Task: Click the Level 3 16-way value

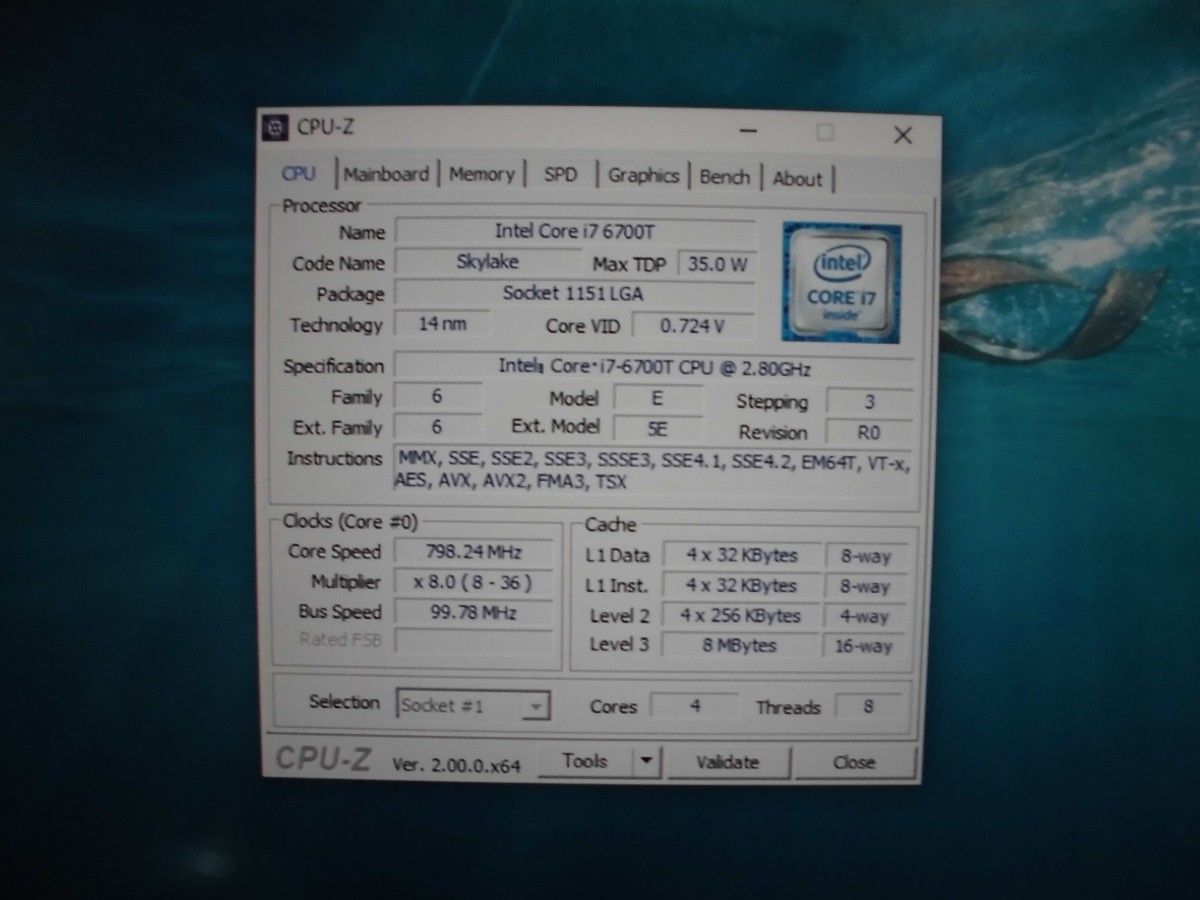Action: [x=864, y=646]
